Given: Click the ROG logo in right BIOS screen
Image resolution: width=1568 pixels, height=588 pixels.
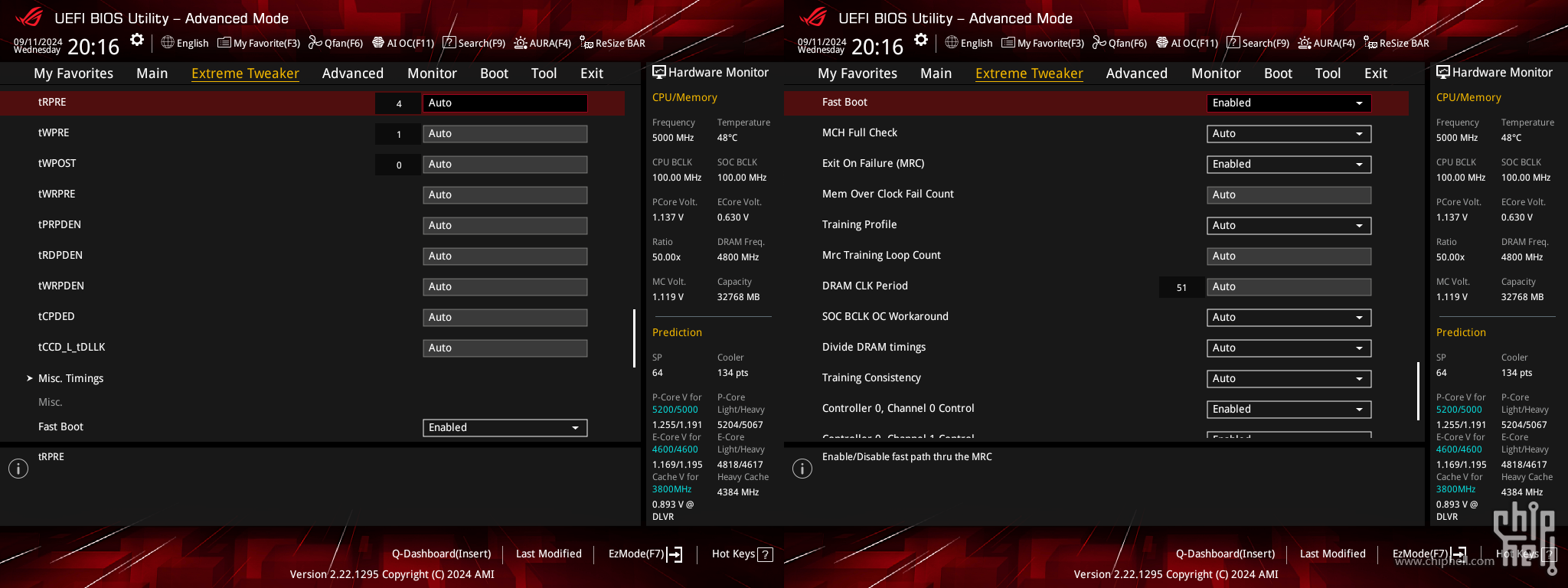Looking at the screenshot, I should (x=812, y=16).
